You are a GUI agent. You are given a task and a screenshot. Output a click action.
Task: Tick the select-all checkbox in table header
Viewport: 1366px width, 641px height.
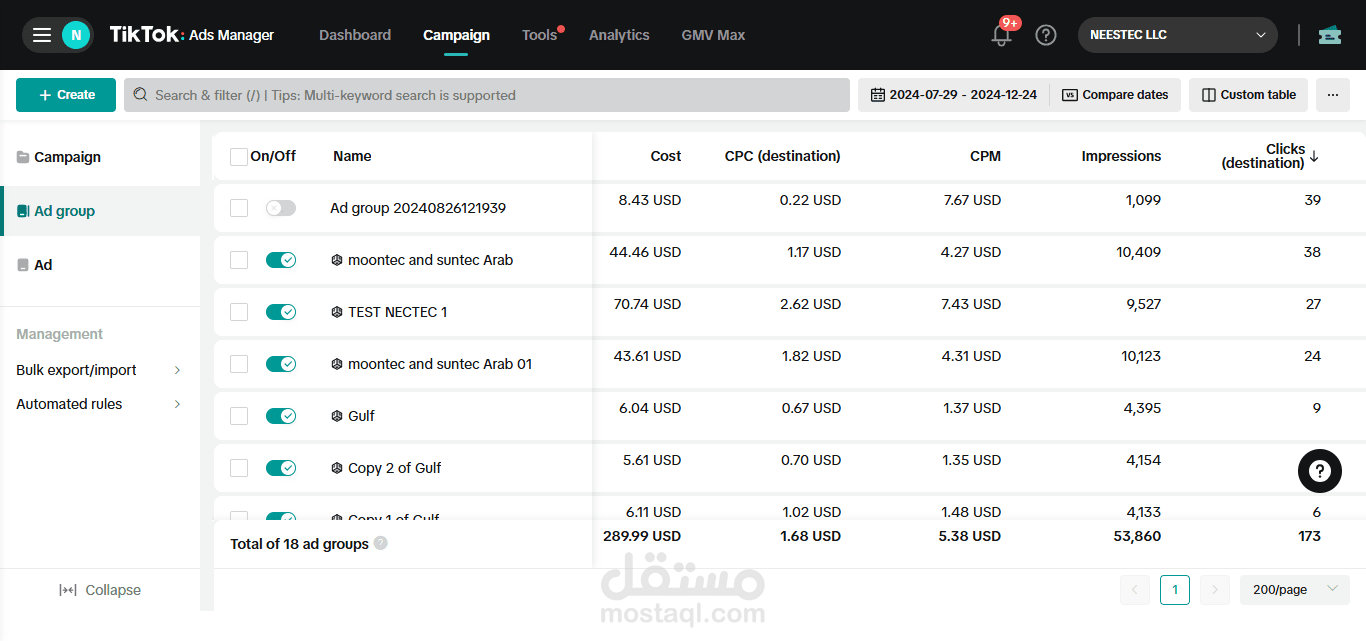[x=239, y=157]
